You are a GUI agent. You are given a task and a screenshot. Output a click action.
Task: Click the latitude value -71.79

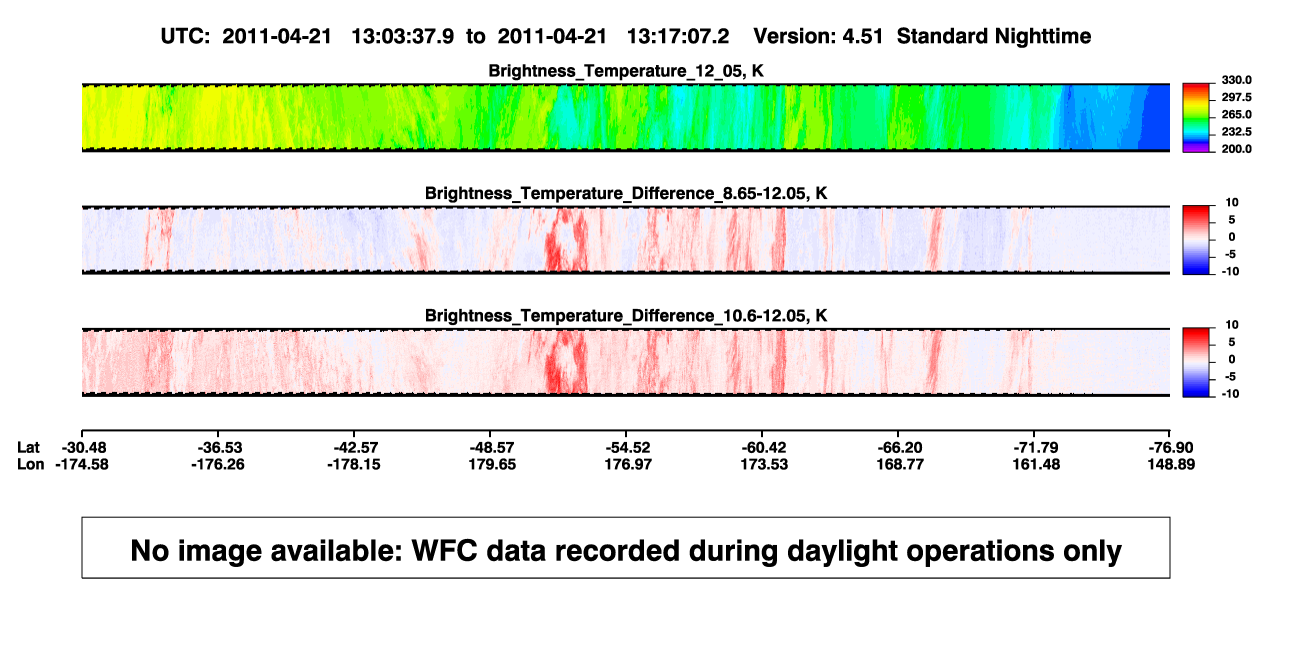coord(1034,447)
